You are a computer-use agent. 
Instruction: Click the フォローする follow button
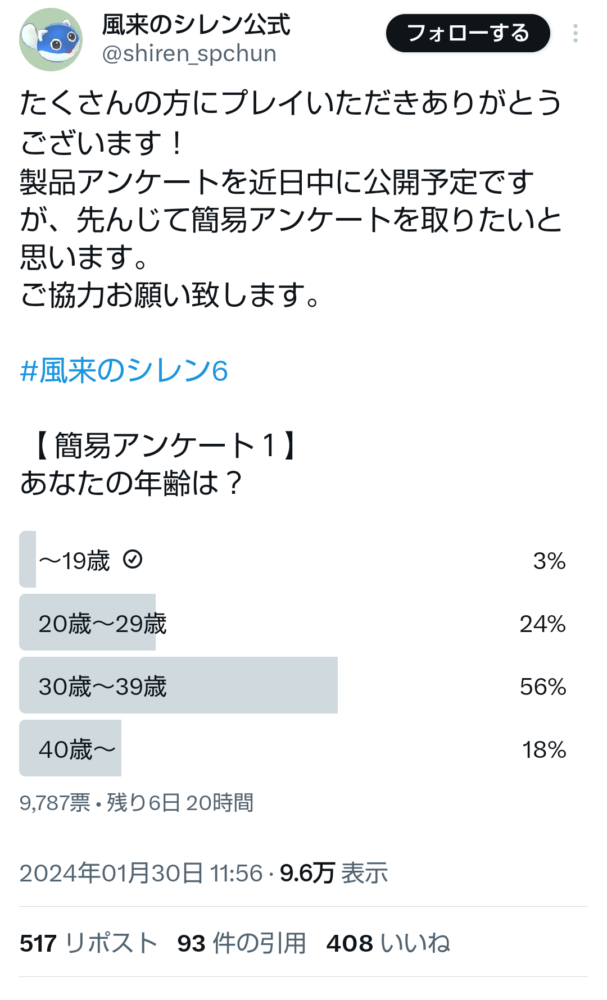tap(468, 33)
